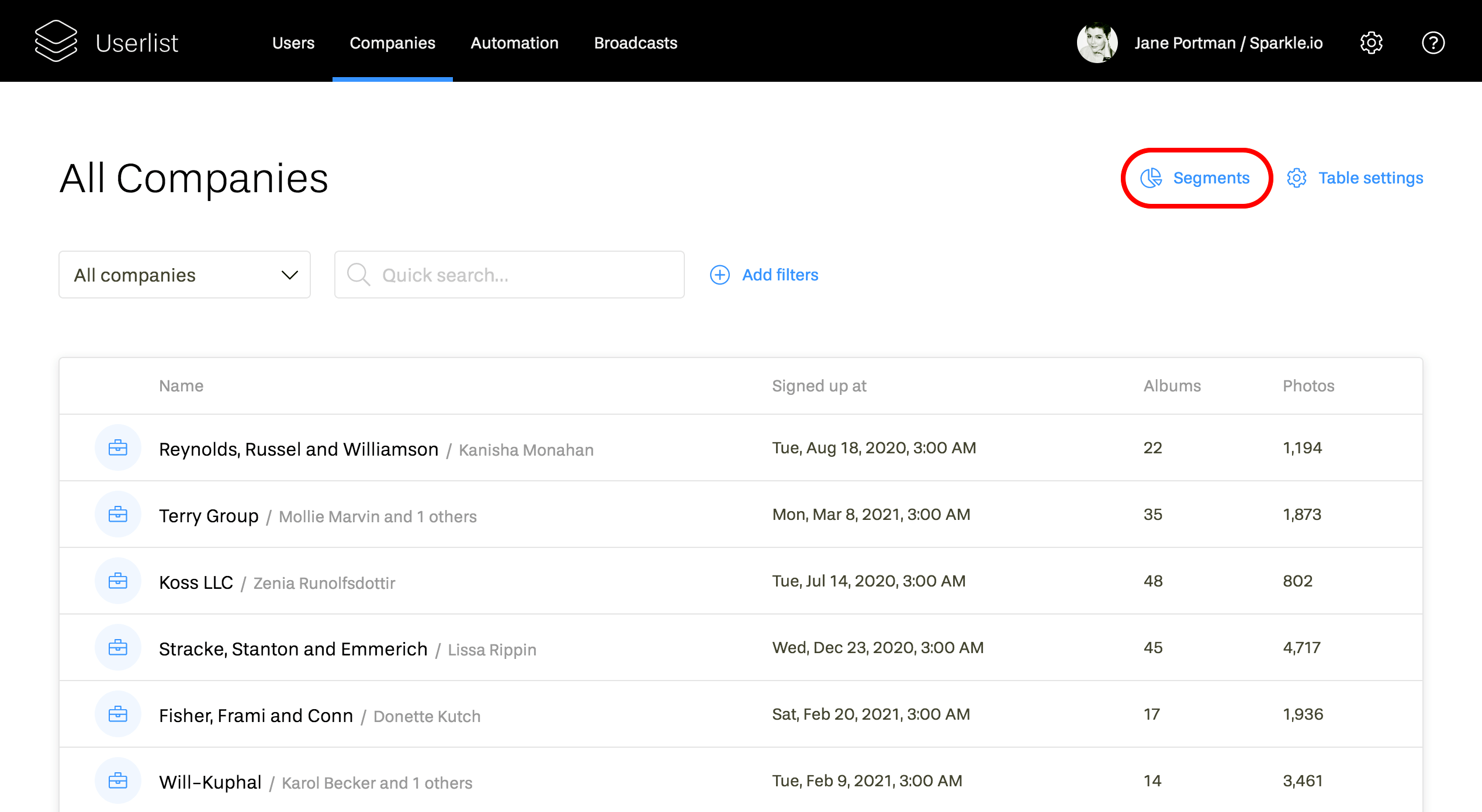This screenshot has width=1482, height=812.
Task: Click the Userlist logo
Action: [107, 41]
